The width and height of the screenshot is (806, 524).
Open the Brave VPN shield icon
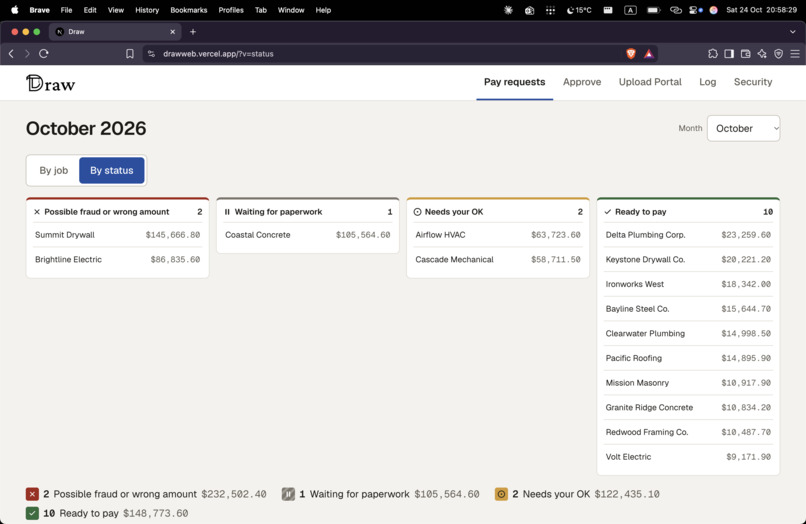coord(778,53)
